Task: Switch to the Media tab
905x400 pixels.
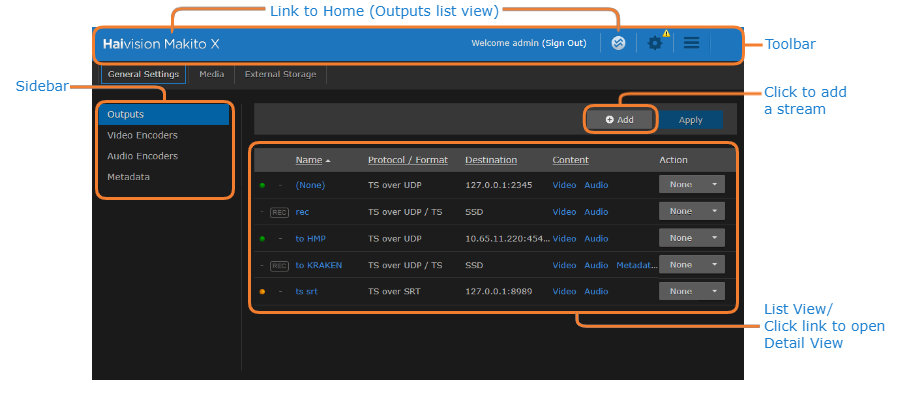Action: coord(211,74)
